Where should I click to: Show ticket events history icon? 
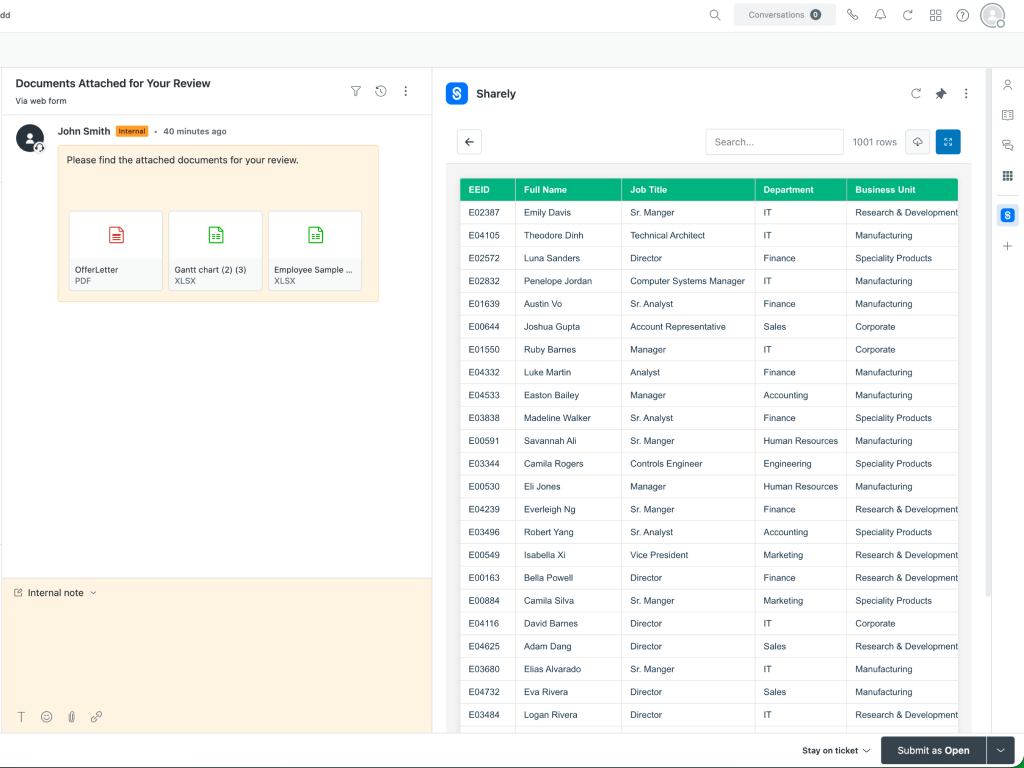click(381, 91)
